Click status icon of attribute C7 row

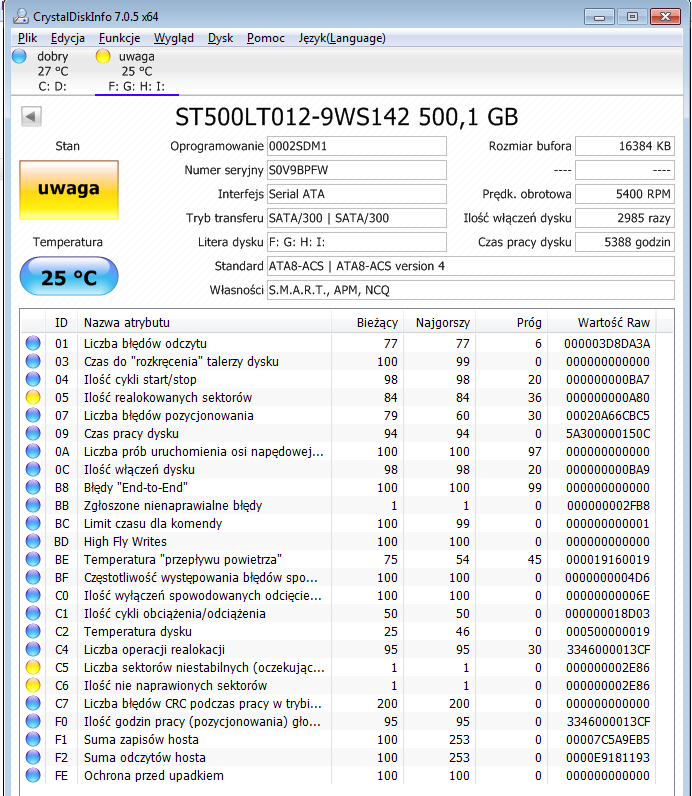click(x=33, y=704)
